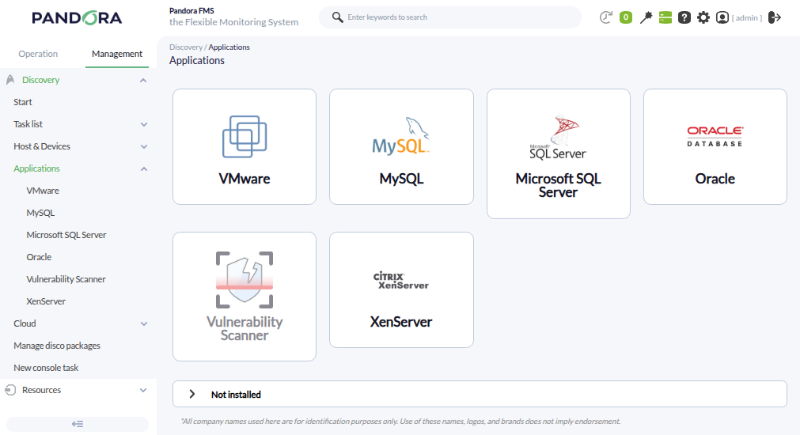800x435 pixels.
Task: Click the search magnifier icon
Action: point(337,17)
